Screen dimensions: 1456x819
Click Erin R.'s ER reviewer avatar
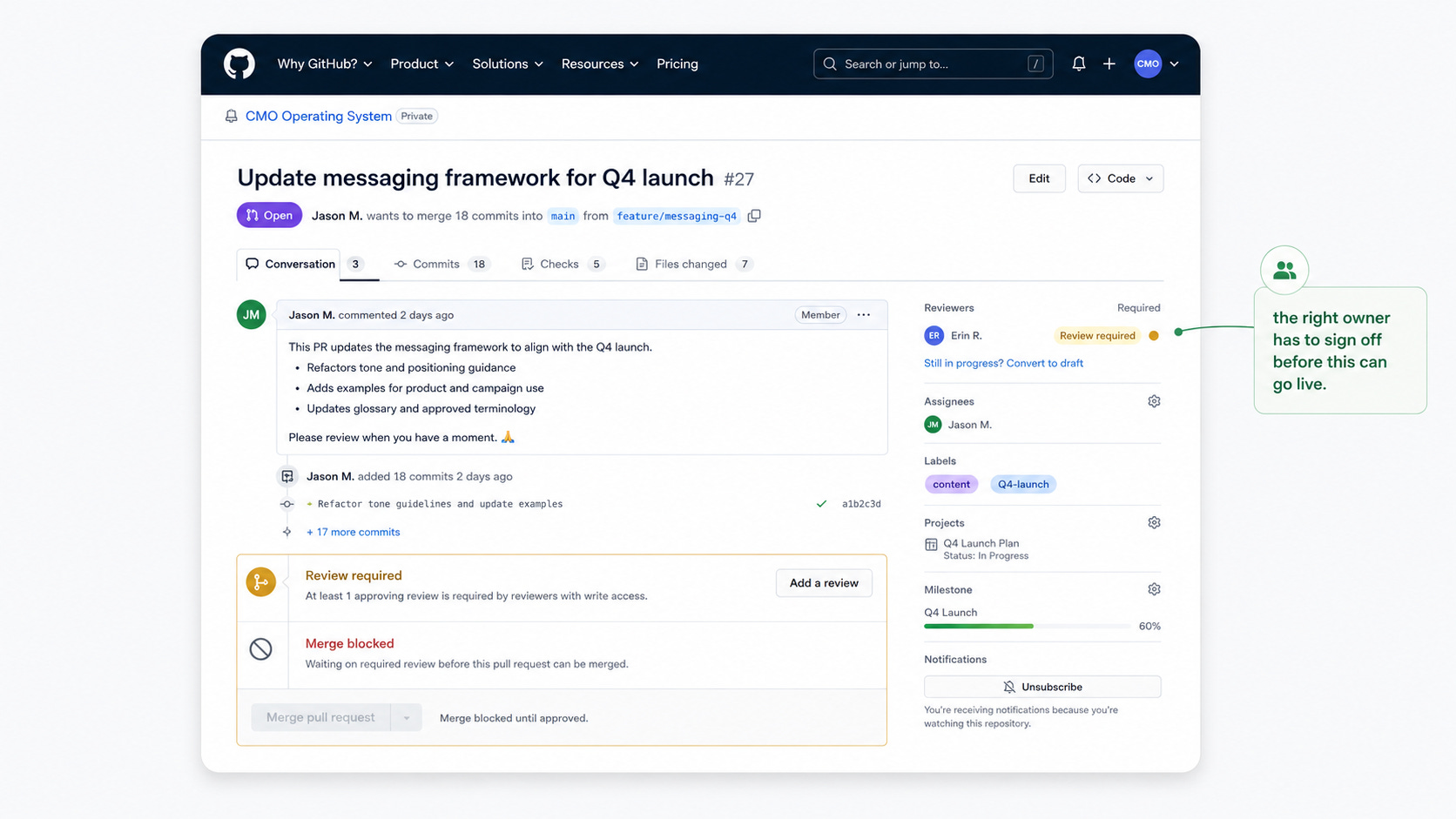pyautogui.click(x=934, y=335)
